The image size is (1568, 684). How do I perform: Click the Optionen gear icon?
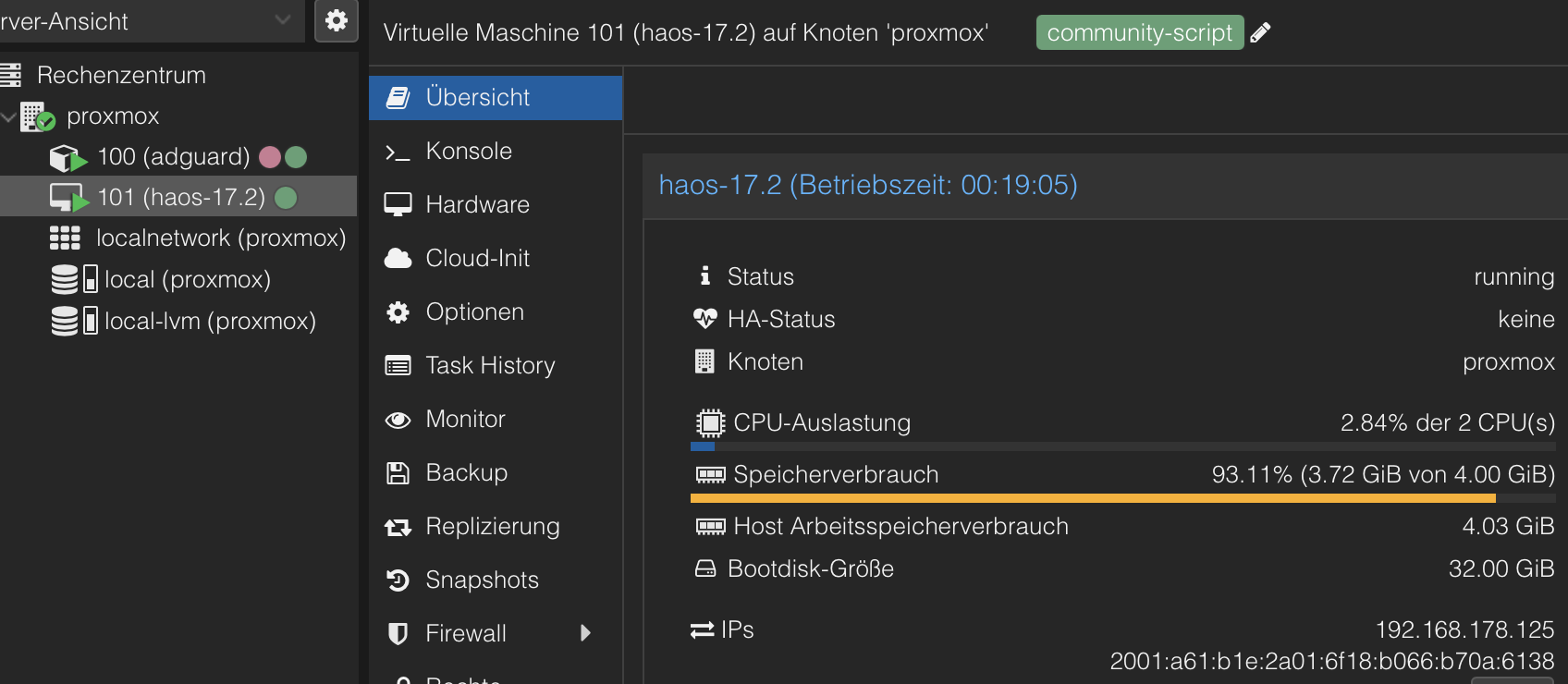pyautogui.click(x=398, y=312)
